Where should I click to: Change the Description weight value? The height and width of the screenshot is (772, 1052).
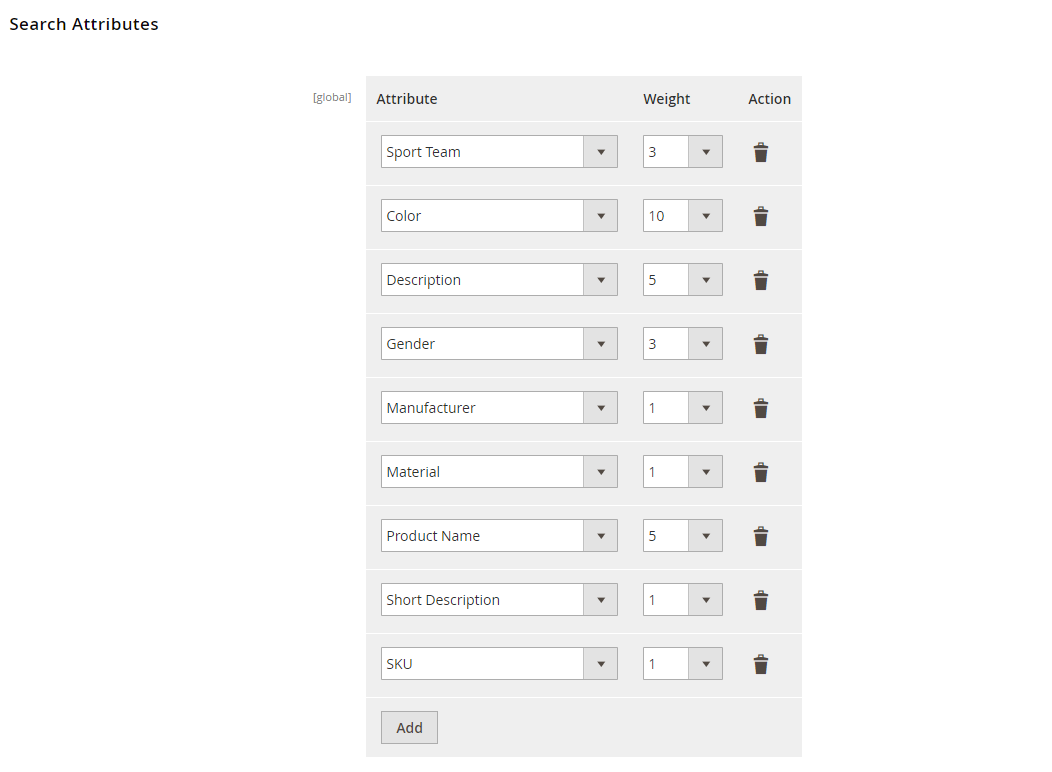point(682,280)
